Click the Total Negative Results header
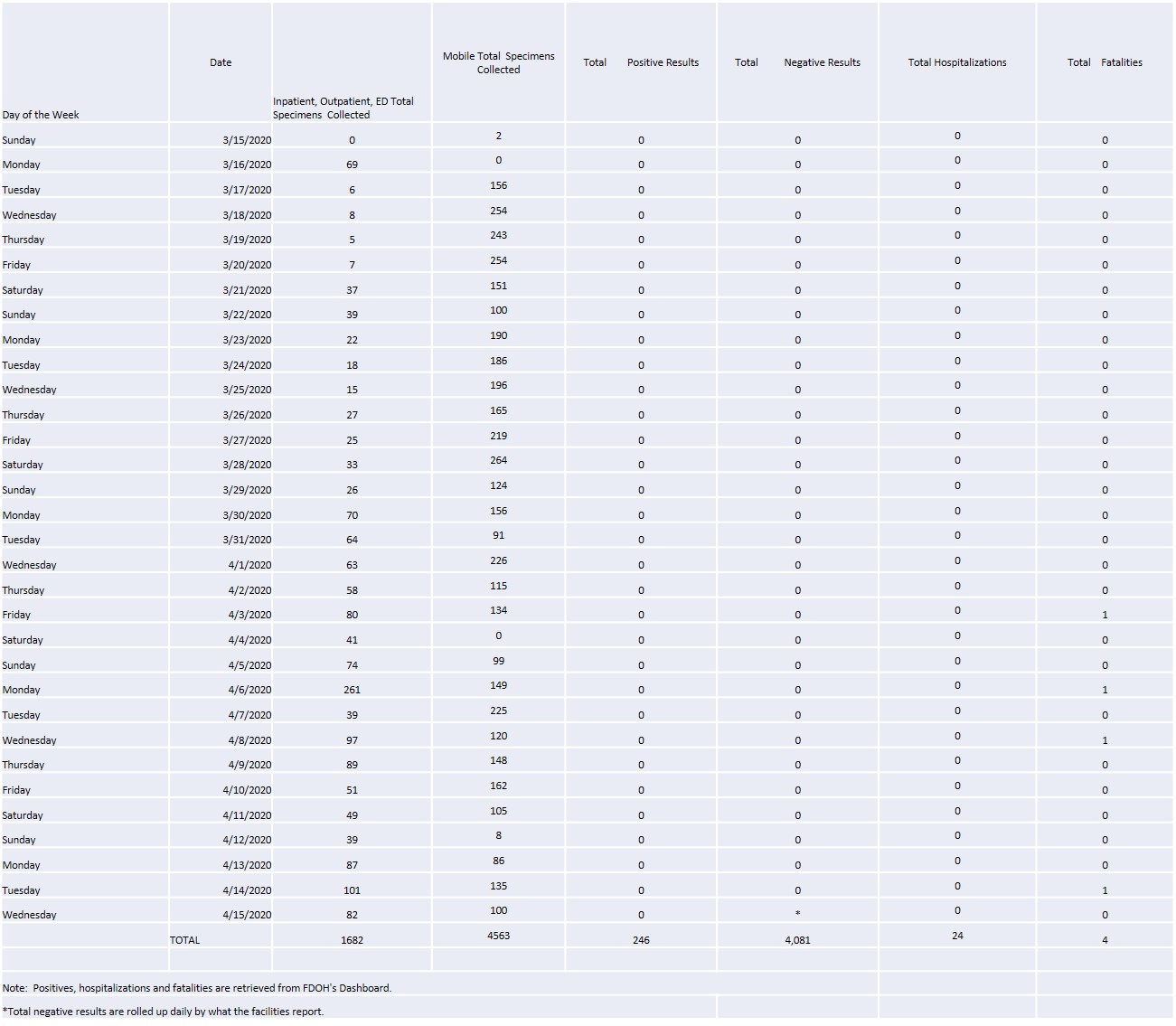Image resolution: width=1176 pixels, height=1026 pixels. (797, 62)
